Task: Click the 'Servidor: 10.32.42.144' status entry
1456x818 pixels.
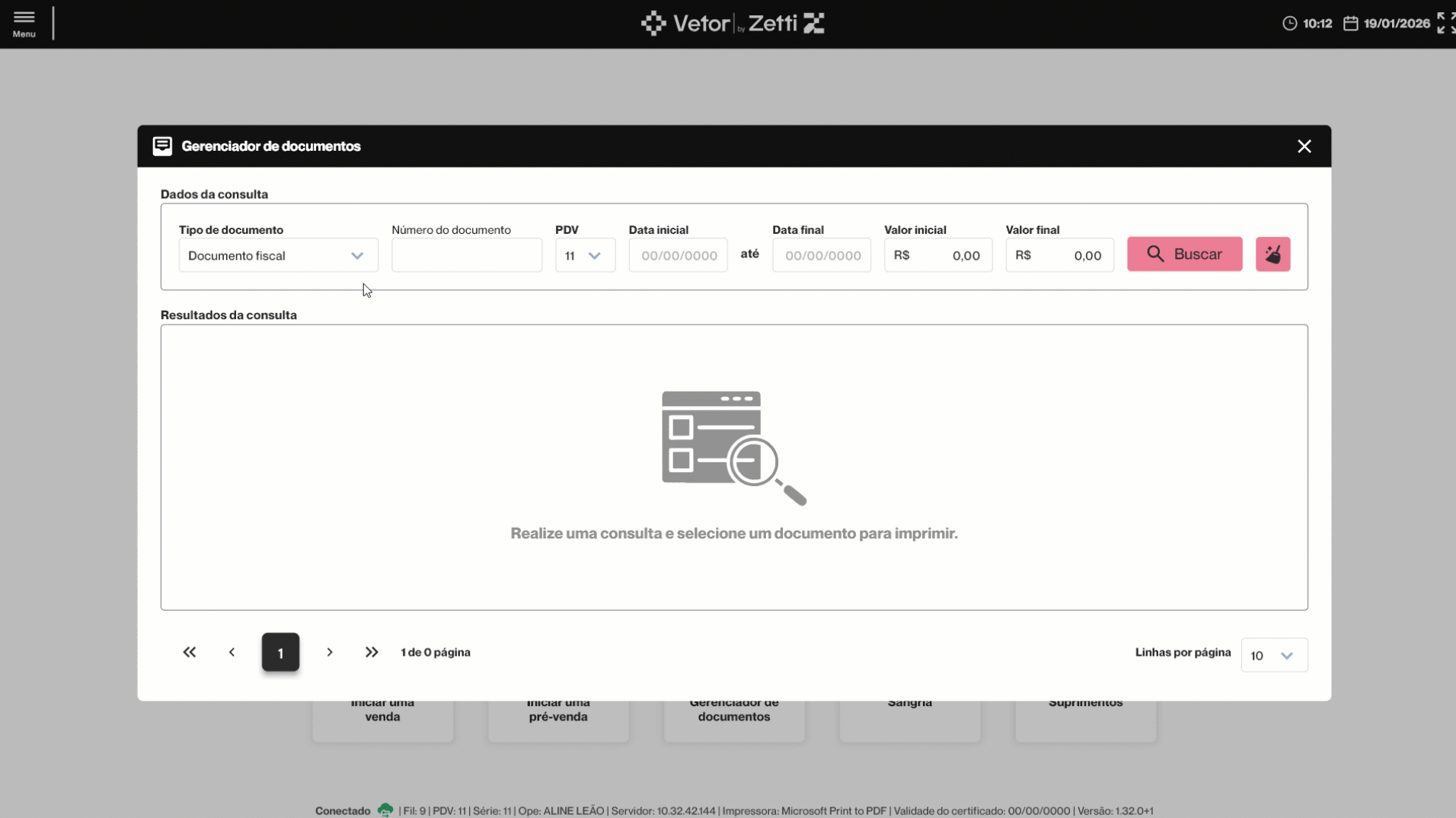Action: coord(663,811)
